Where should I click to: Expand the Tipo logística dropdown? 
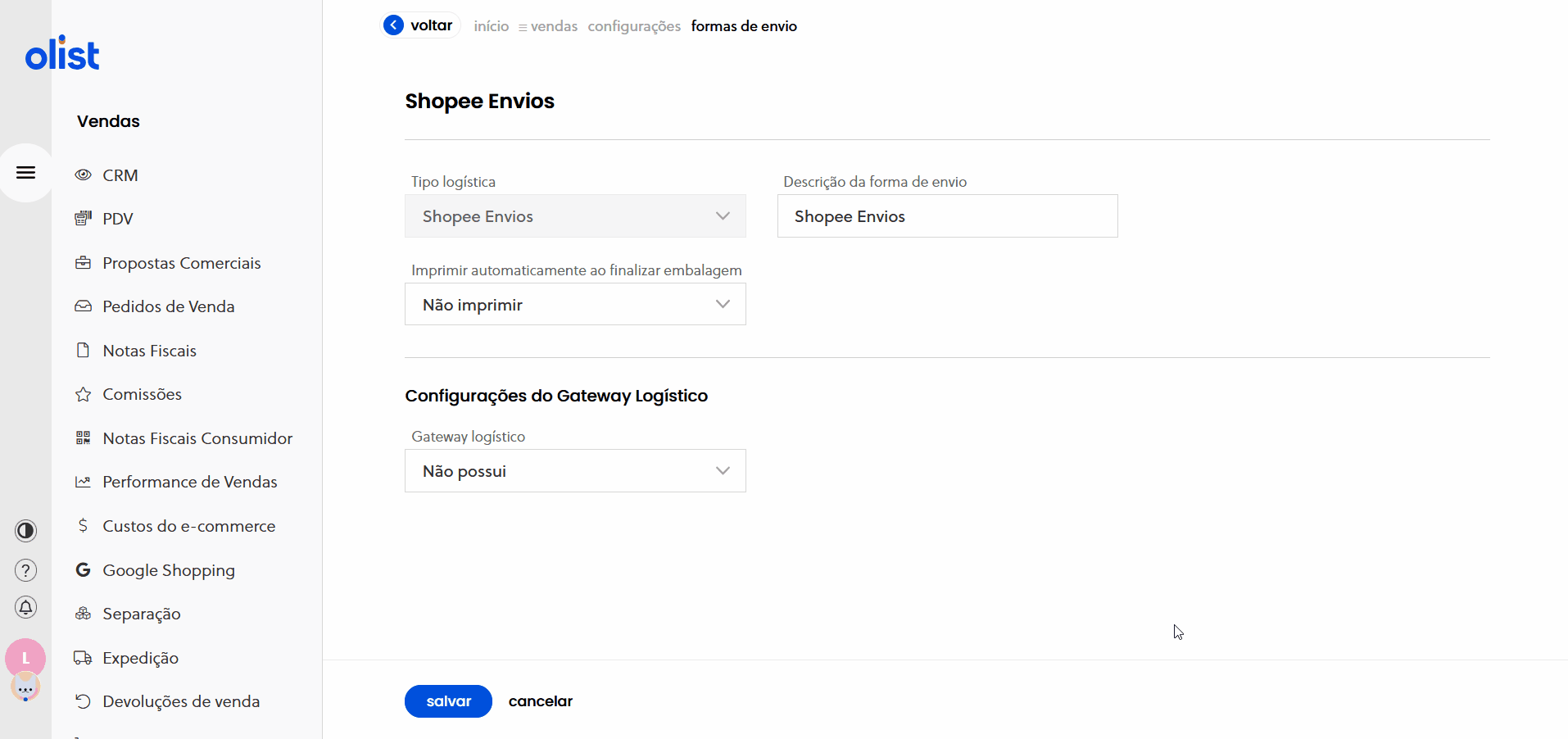[x=575, y=216]
